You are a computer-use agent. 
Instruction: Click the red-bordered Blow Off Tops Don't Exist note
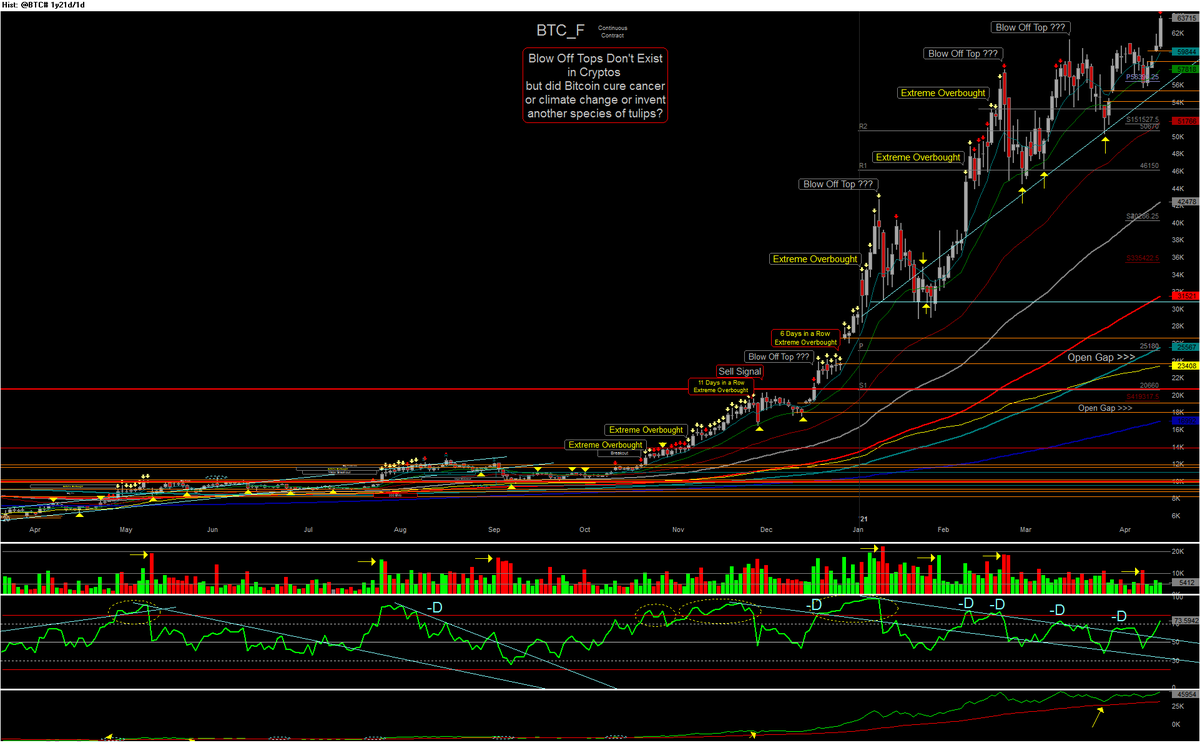(x=595, y=85)
